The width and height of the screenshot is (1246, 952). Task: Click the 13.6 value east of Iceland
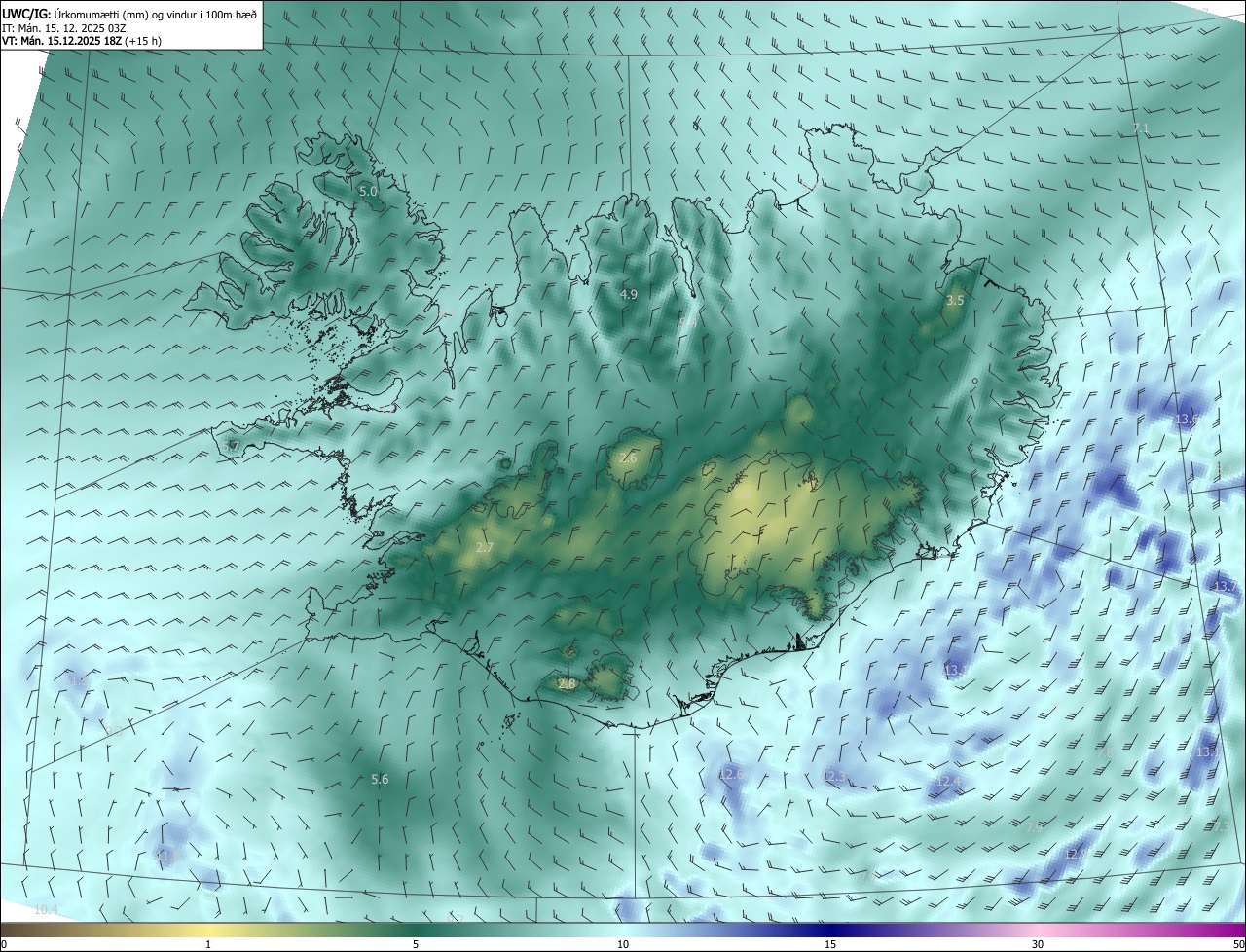(x=1187, y=420)
